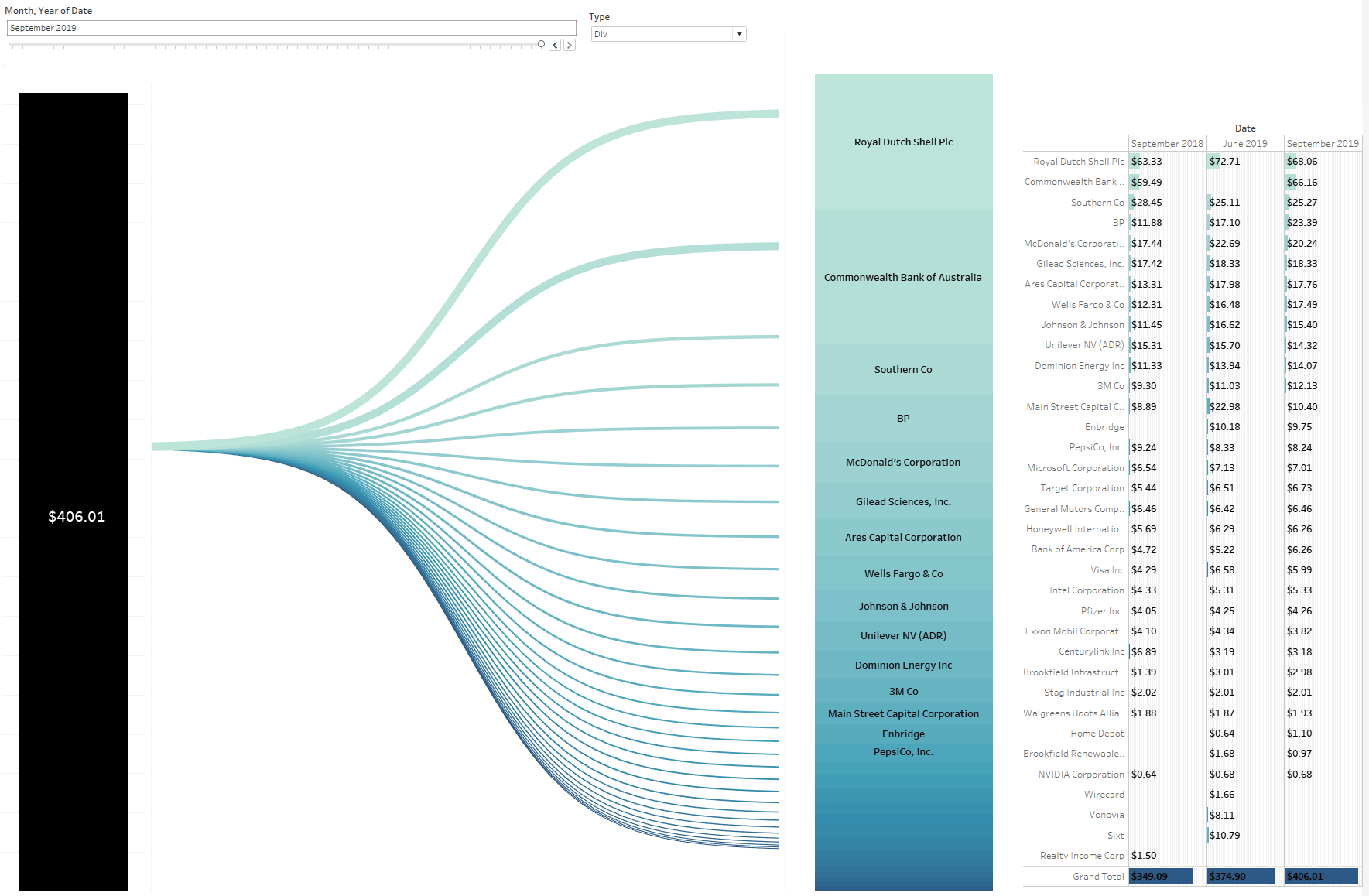
Task: Select the Royal Dutch Shell Plc treemap block
Action: click(904, 142)
